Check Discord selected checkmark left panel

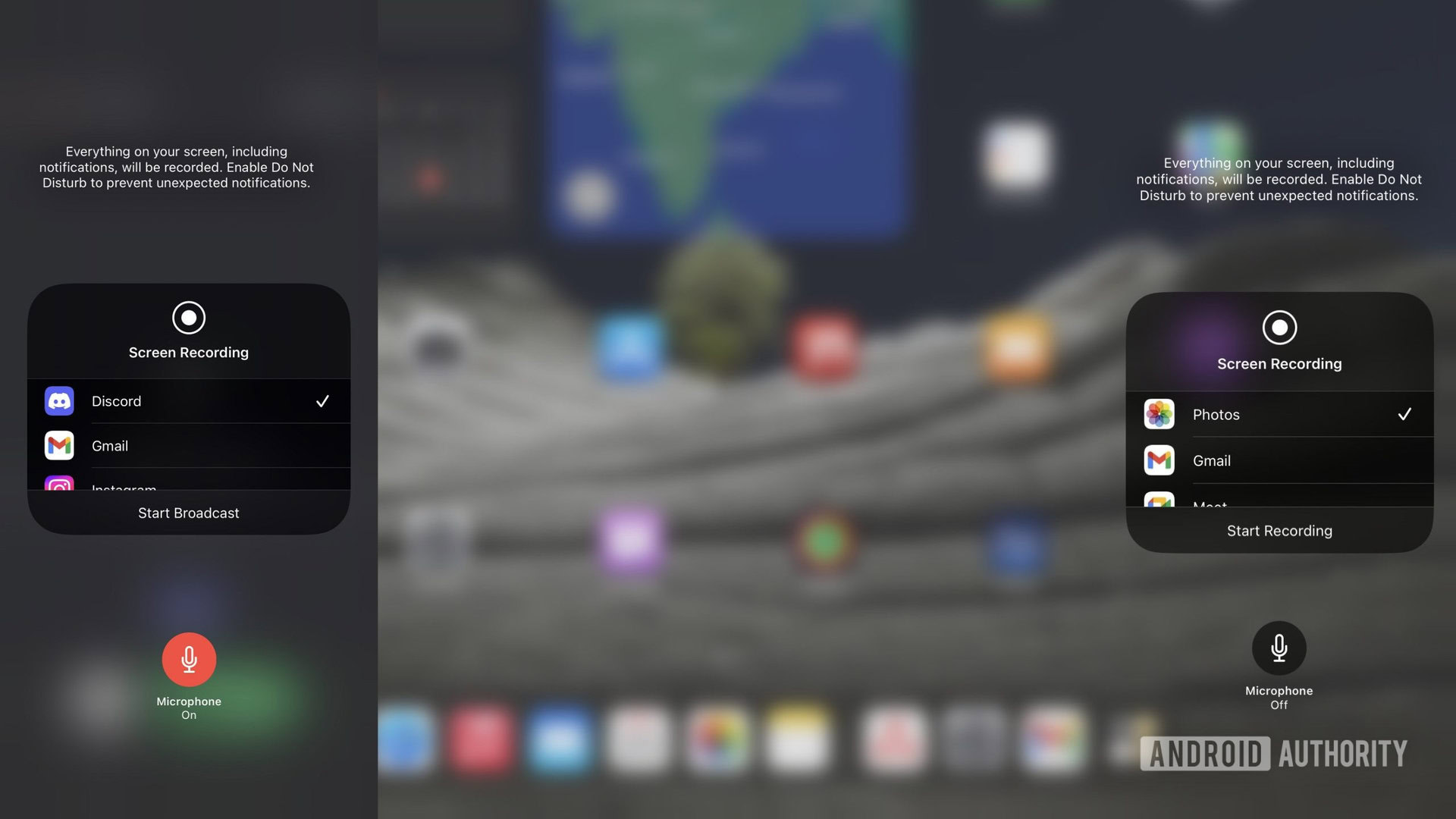(322, 401)
